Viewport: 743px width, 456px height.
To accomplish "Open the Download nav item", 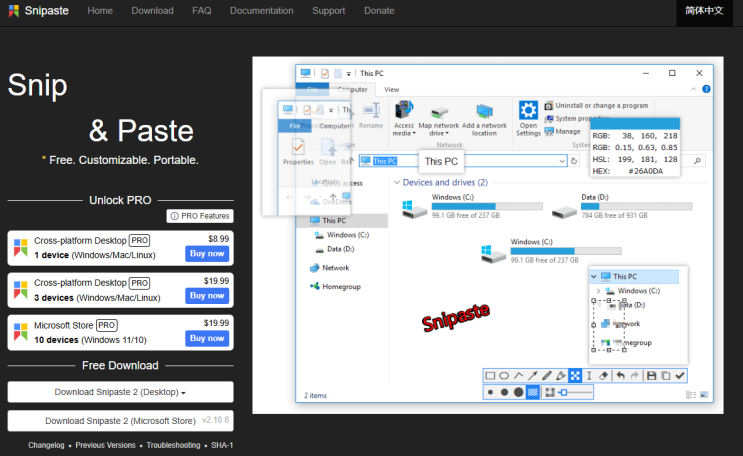I will (152, 10).
